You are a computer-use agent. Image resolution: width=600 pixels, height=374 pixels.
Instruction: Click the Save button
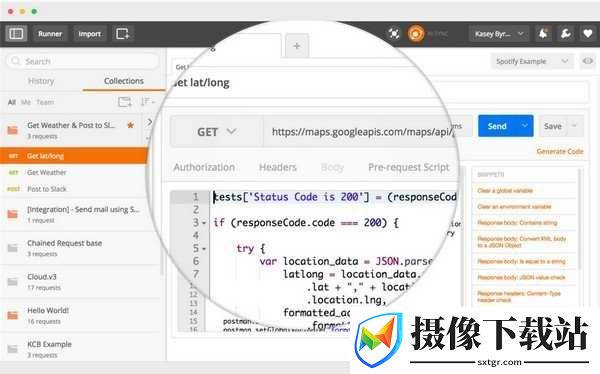tap(553, 126)
